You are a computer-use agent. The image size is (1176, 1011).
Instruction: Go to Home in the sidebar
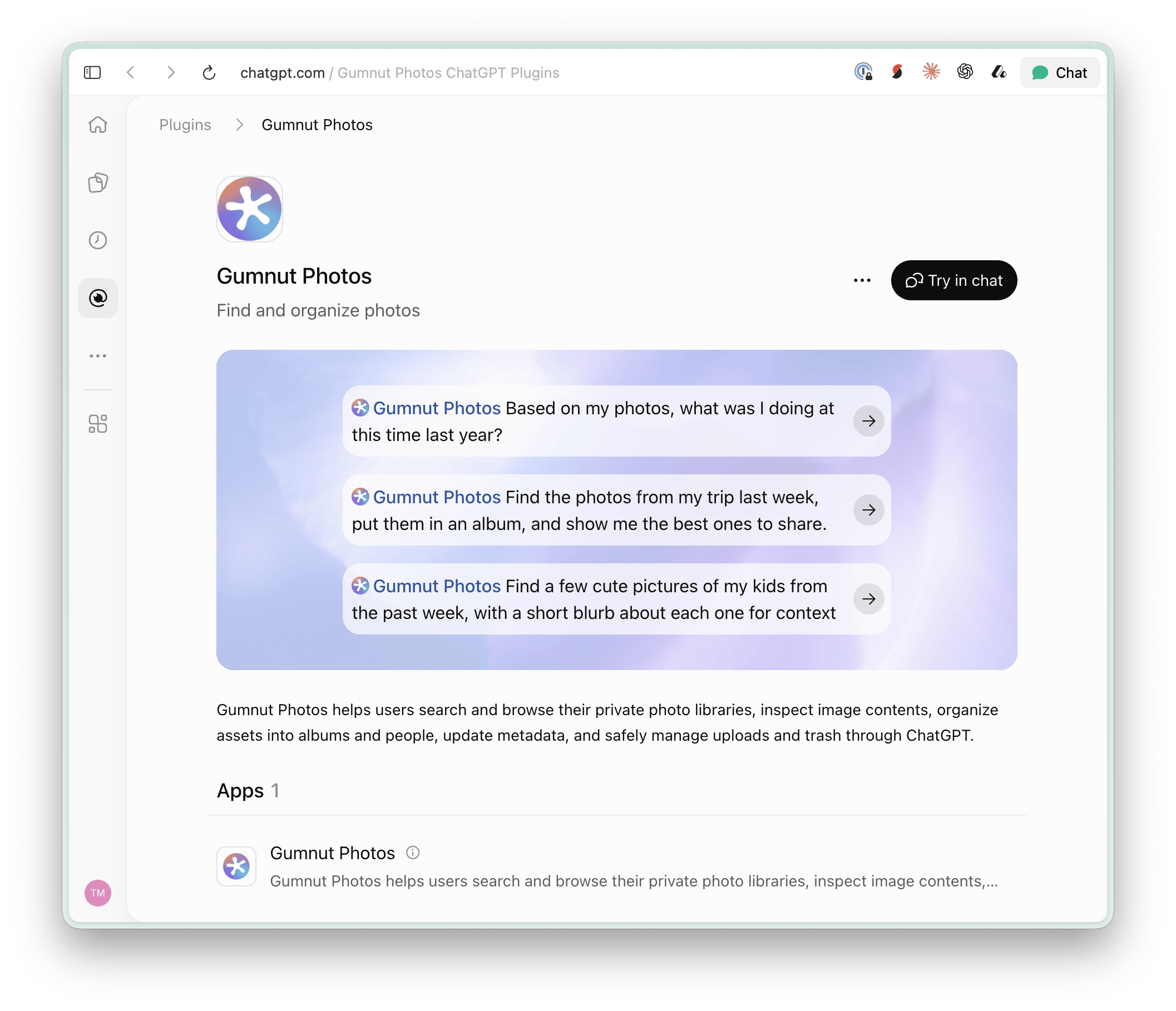click(x=97, y=125)
